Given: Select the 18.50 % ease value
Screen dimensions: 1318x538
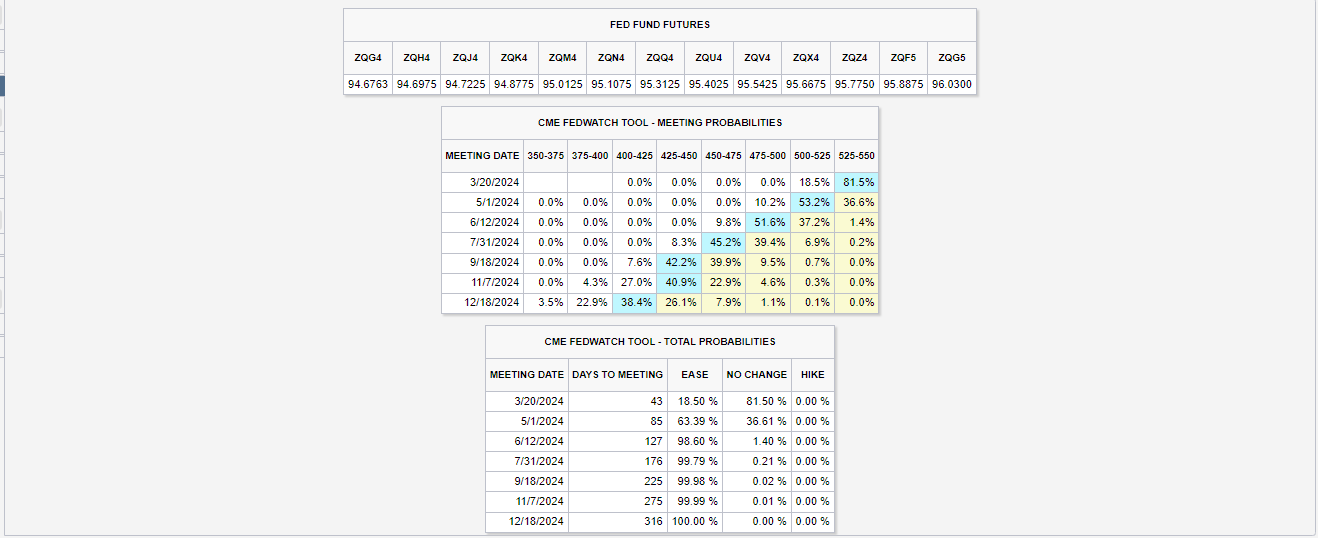Looking at the screenshot, I should point(694,401).
